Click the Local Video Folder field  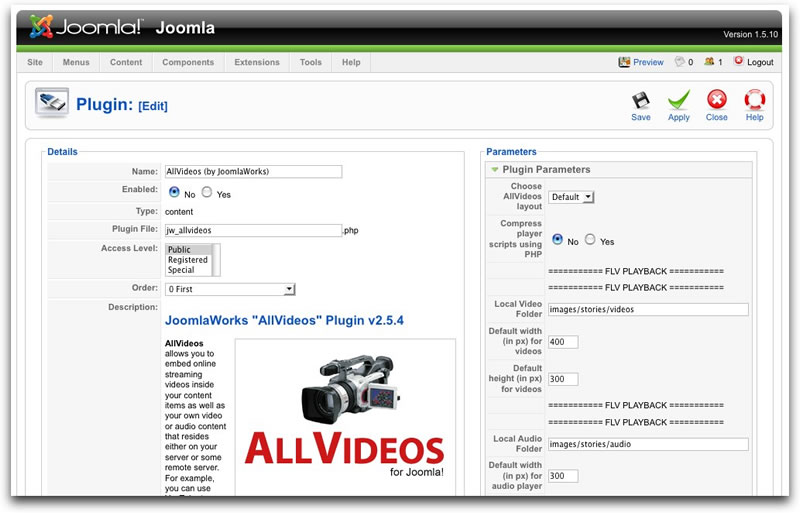[648, 309]
